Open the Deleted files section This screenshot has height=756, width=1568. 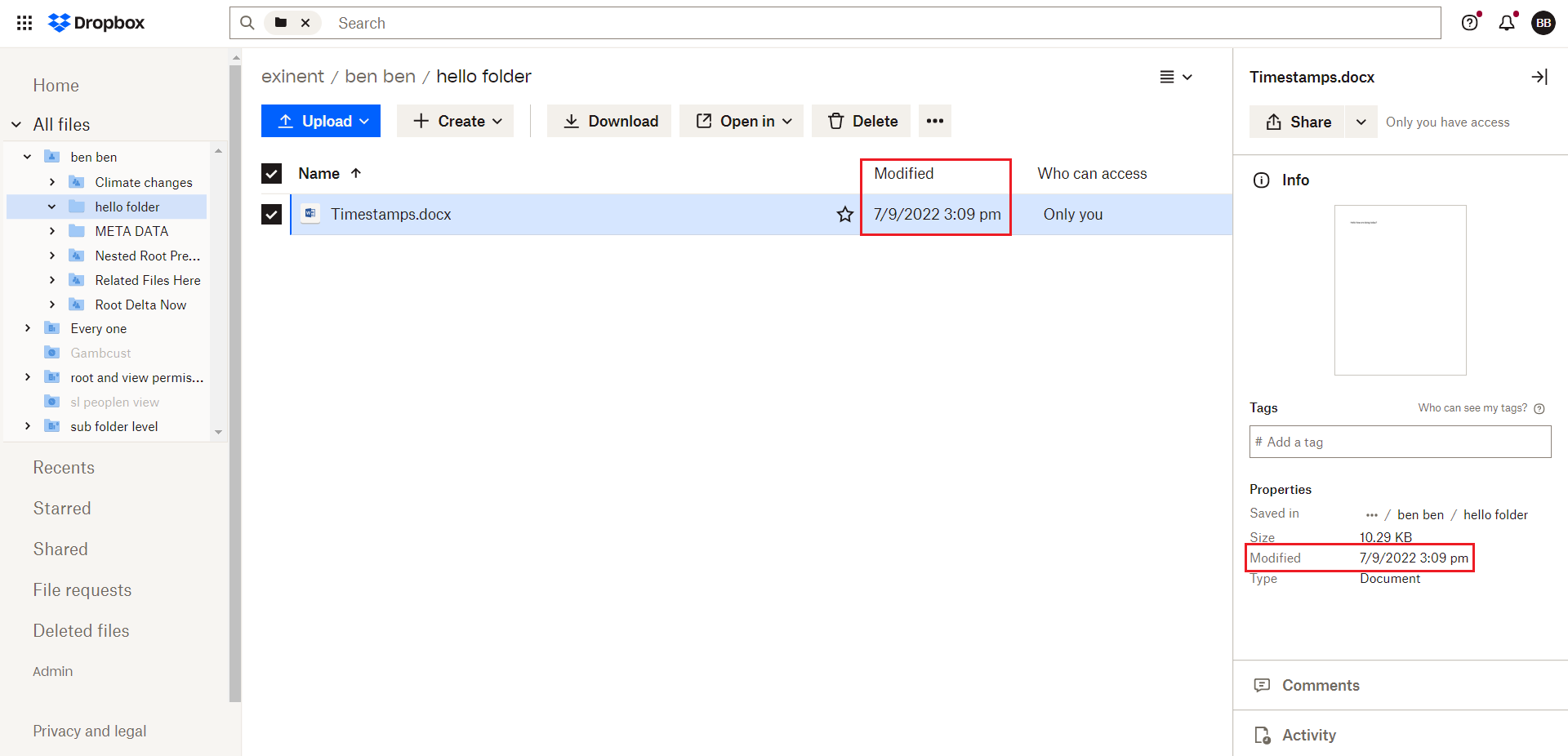(81, 630)
